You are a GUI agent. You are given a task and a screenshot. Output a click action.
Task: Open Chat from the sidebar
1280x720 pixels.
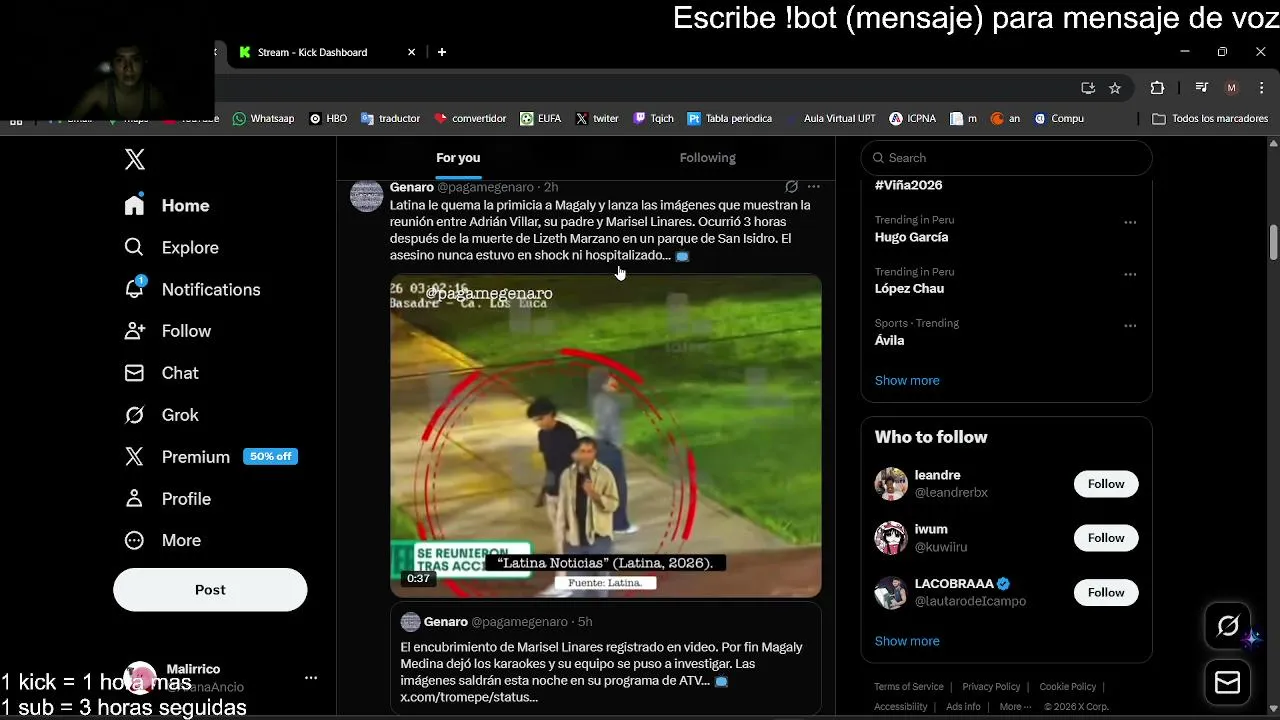click(161, 373)
